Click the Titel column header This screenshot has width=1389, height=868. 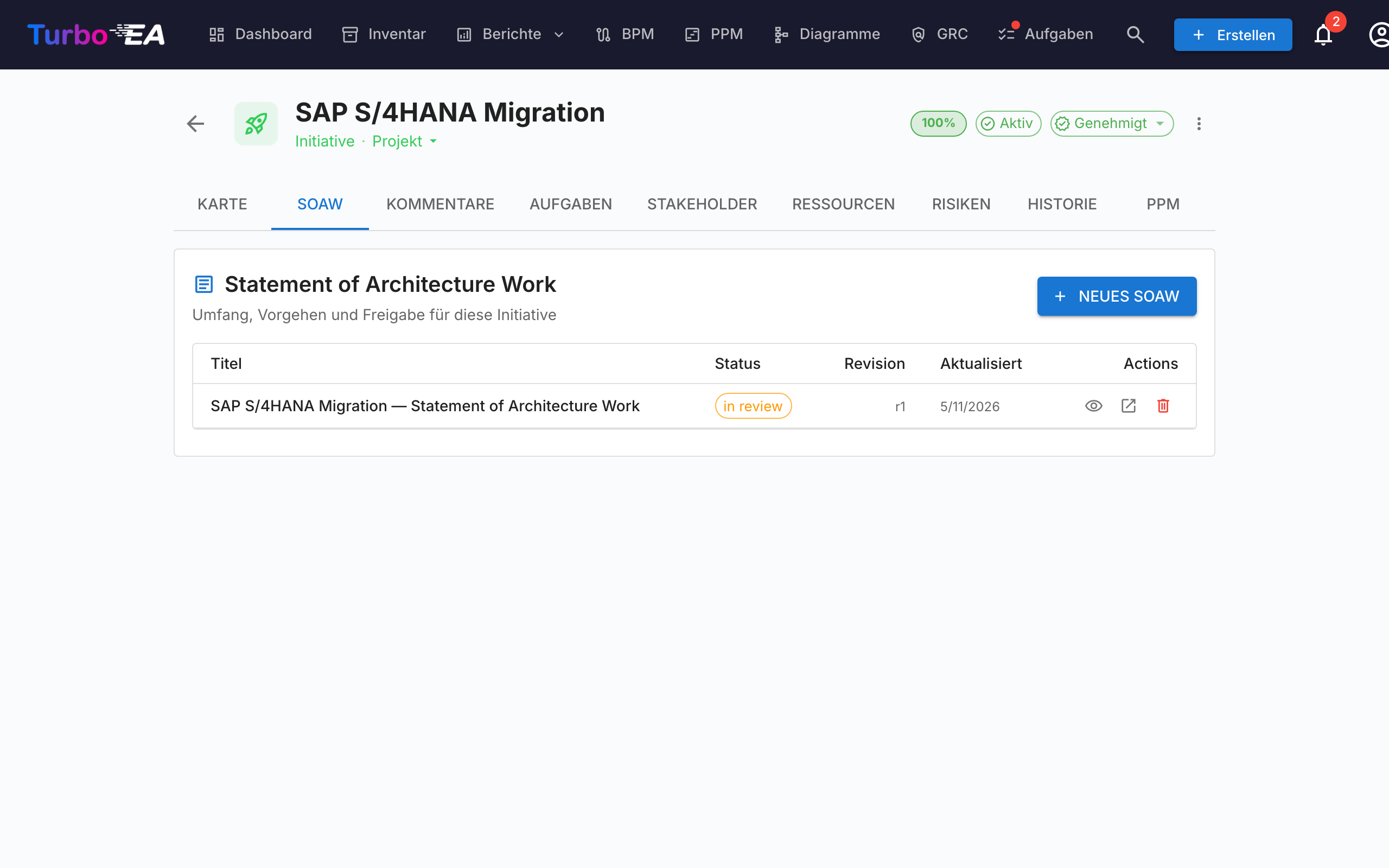(226, 363)
